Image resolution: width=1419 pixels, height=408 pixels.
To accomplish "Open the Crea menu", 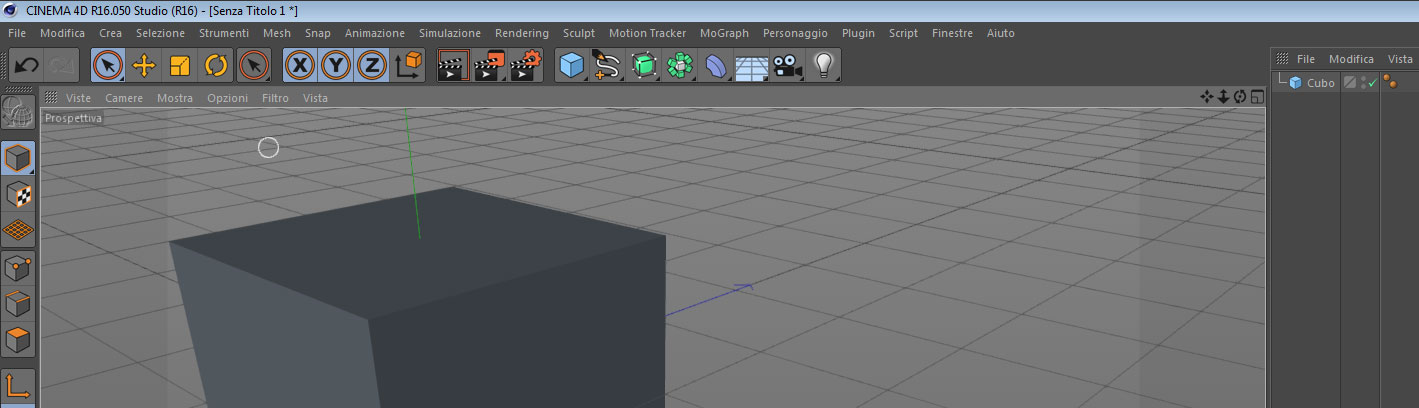I will coord(110,33).
